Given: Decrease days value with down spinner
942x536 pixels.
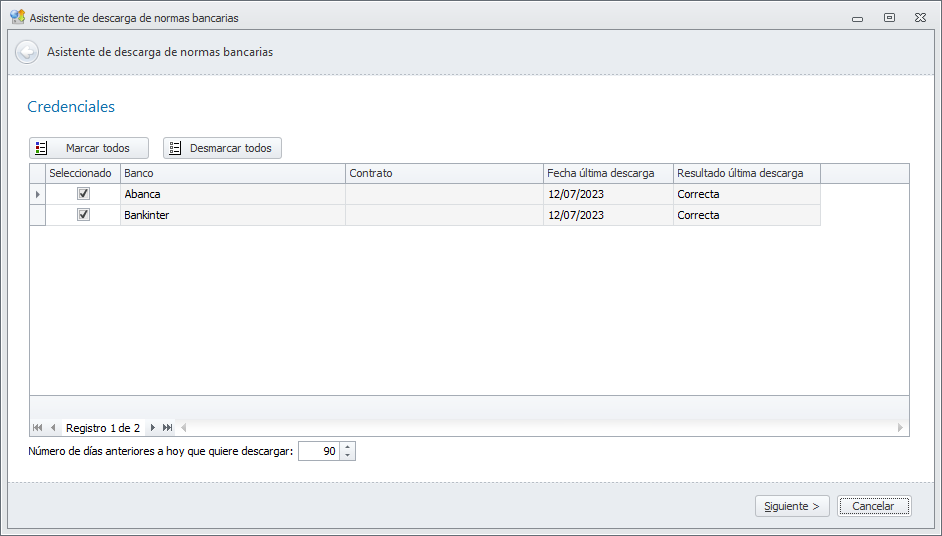Looking at the screenshot, I should (347, 456).
